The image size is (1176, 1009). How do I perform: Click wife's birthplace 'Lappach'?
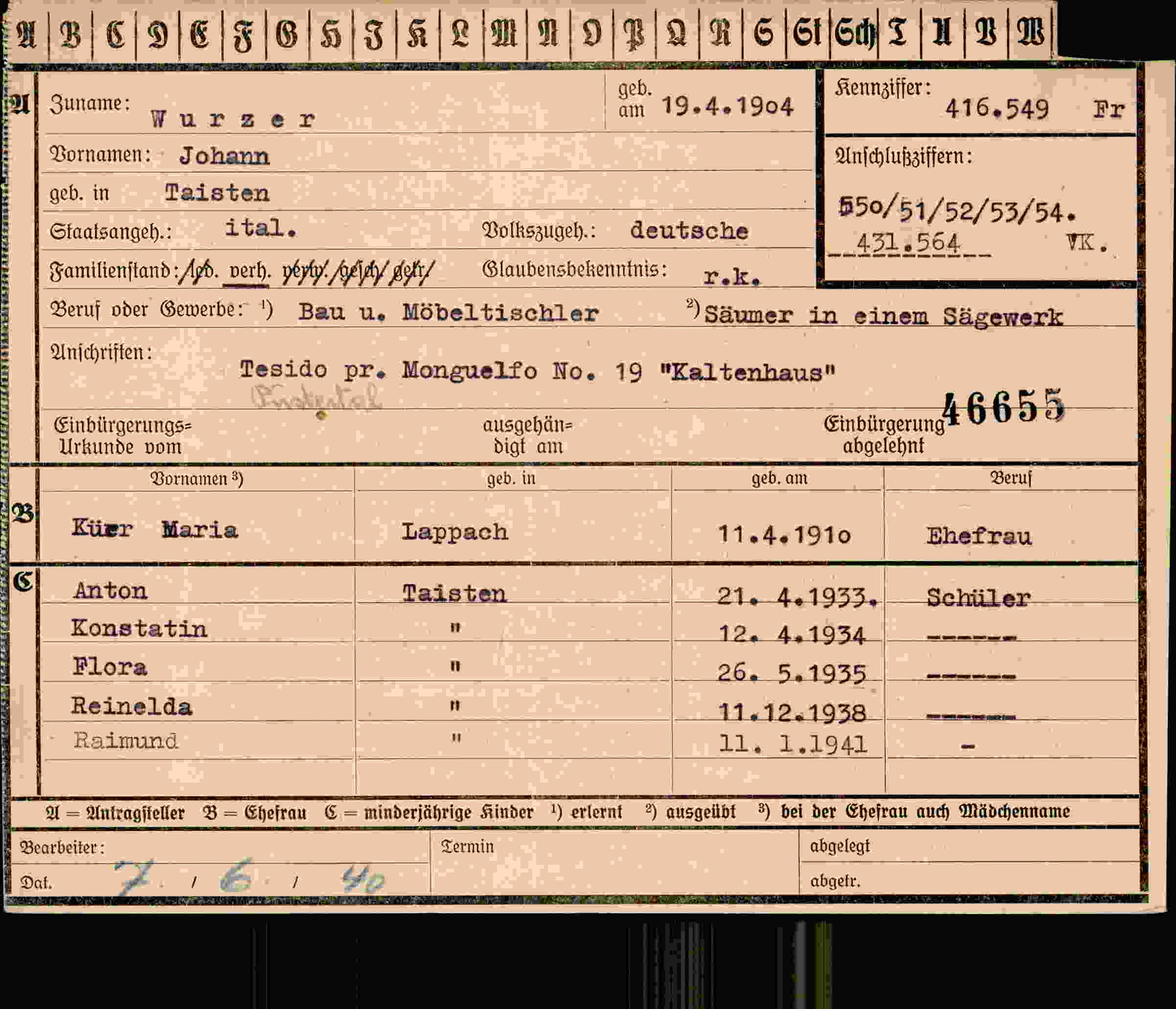454,532
